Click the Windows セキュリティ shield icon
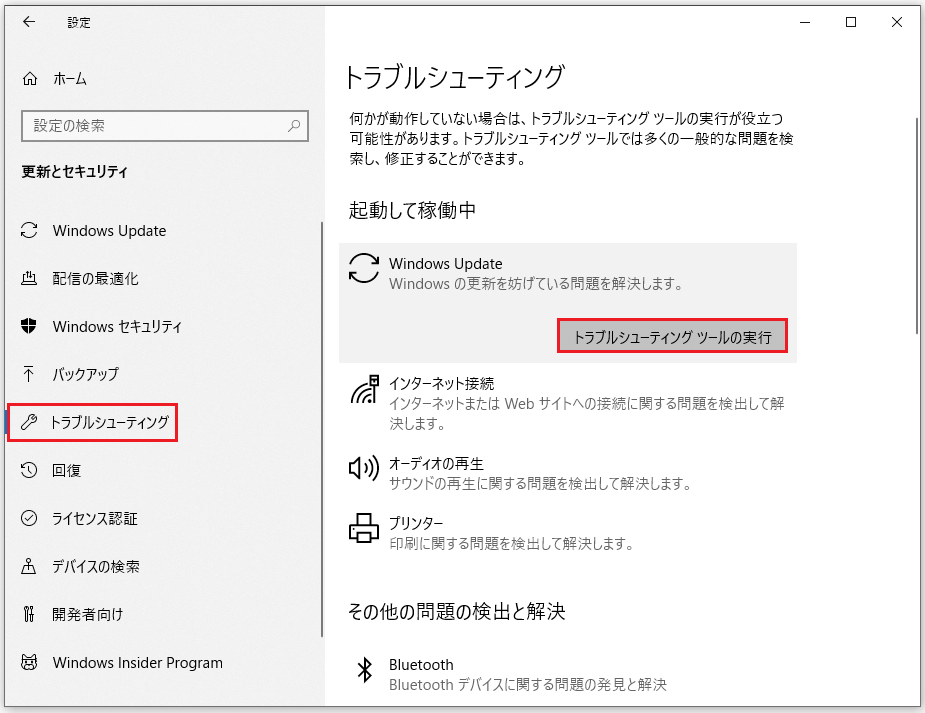 (30, 326)
